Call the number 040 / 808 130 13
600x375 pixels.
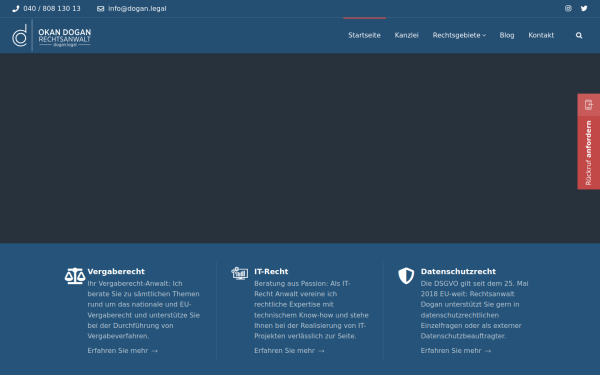pyautogui.click(x=52, y=8)
